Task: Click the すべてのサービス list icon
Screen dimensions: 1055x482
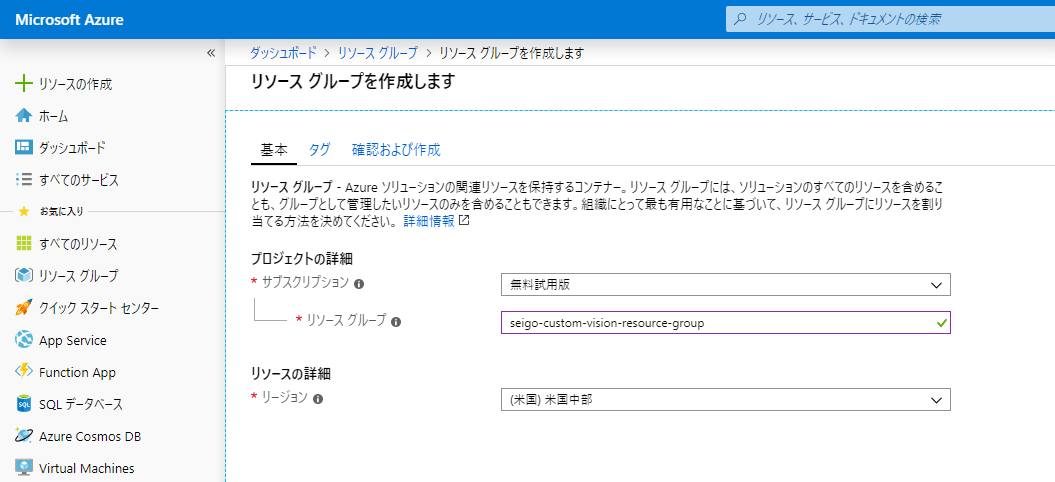Action: pos(24,180)
